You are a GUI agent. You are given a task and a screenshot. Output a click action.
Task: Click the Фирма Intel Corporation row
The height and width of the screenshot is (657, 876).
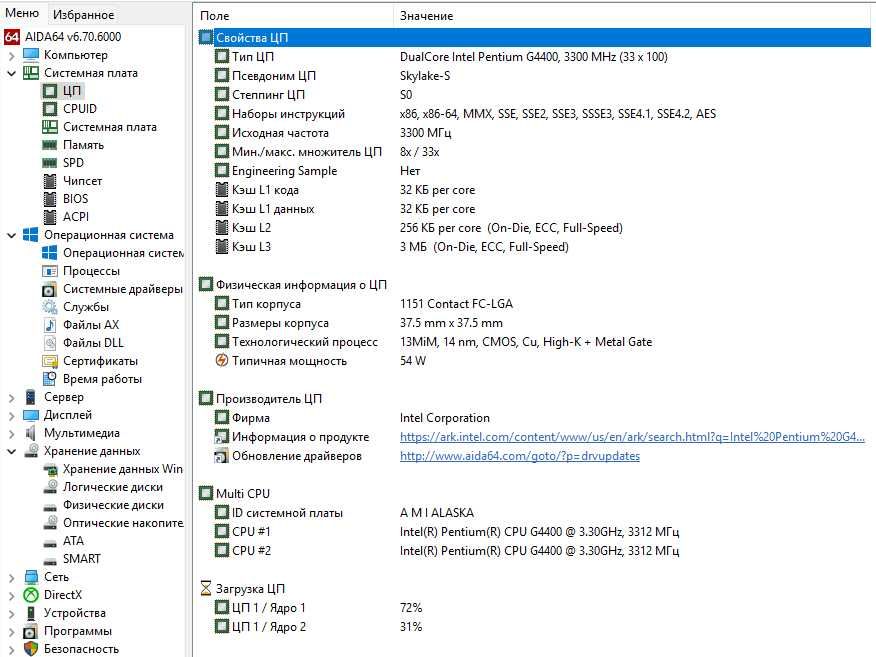(x=534, y=417)
